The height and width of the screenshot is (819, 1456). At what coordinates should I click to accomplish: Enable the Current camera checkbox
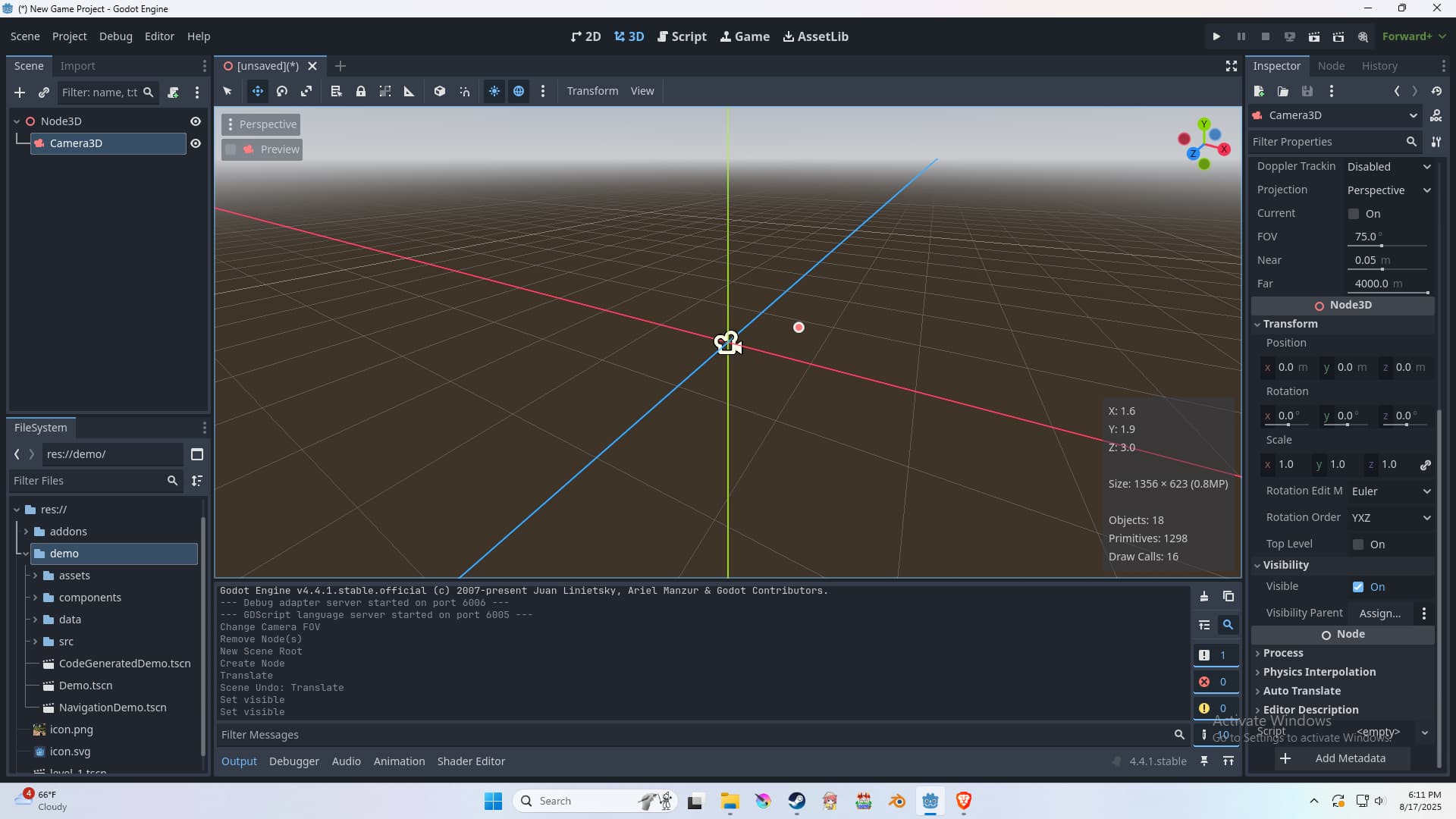[1354, 214]
